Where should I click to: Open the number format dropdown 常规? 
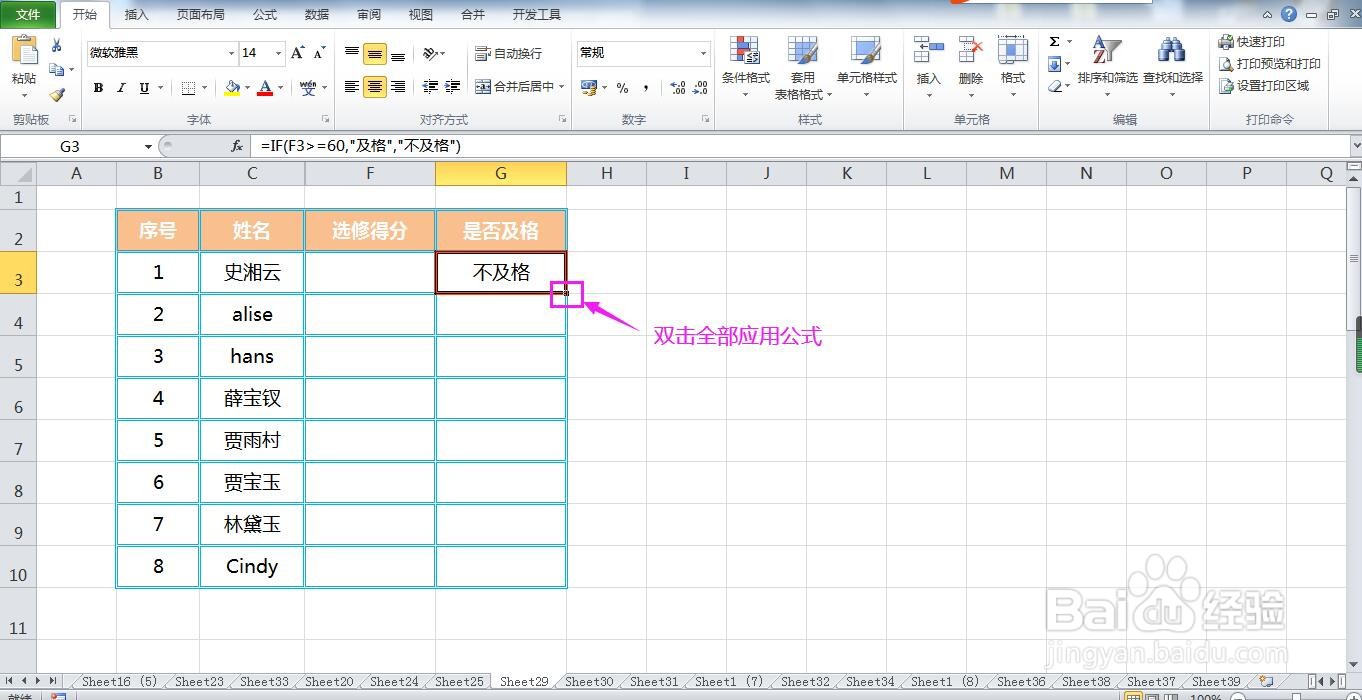click(x=703, y=53)
